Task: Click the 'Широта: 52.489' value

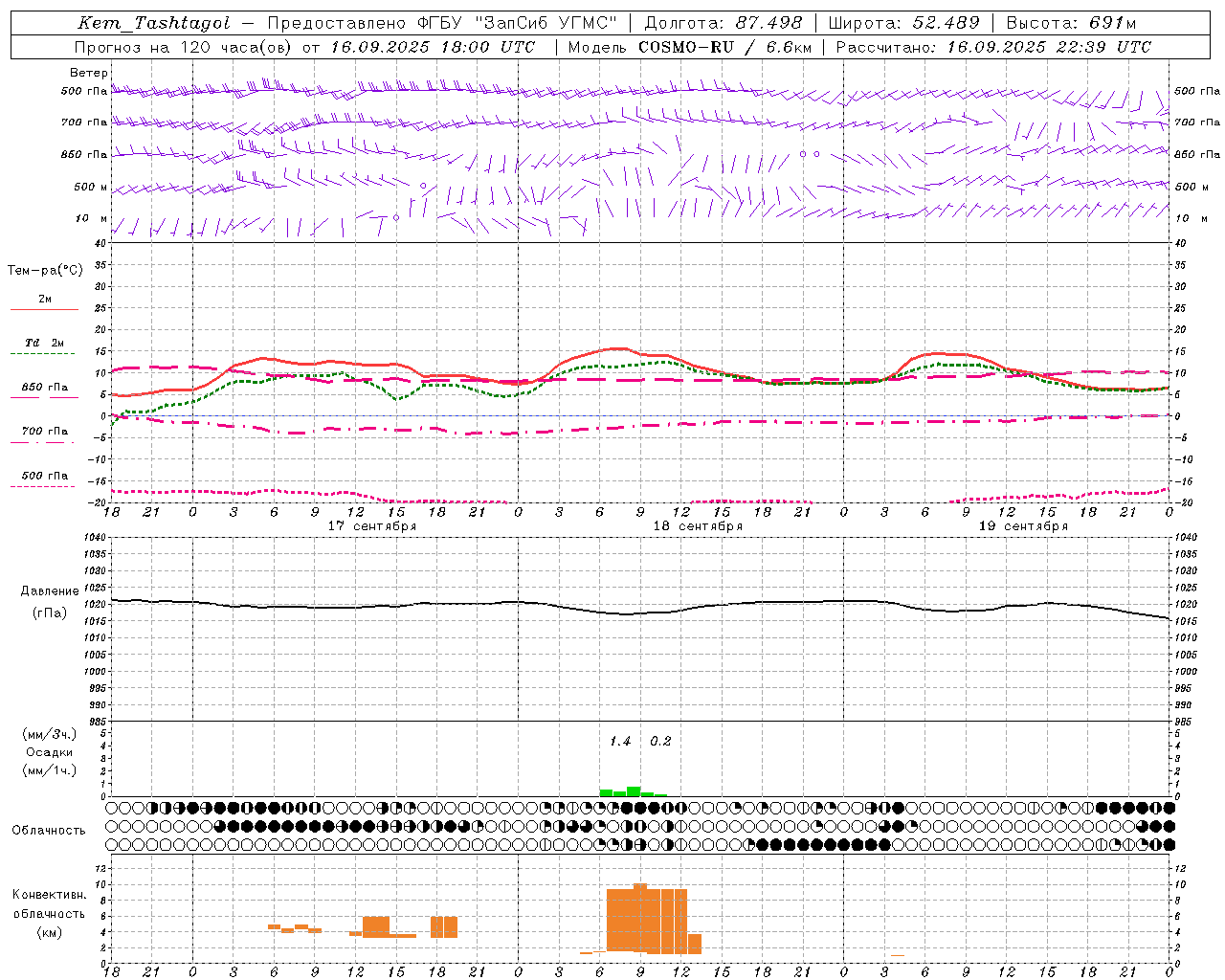Action: pos(903,23)
